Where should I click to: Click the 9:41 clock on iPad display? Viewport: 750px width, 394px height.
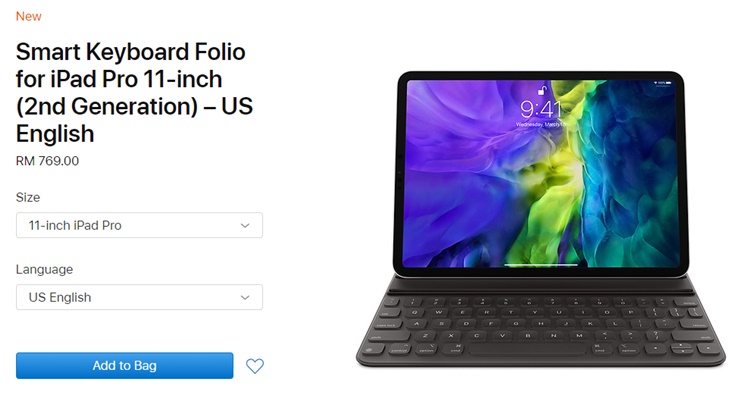click(x=541, y=109)
